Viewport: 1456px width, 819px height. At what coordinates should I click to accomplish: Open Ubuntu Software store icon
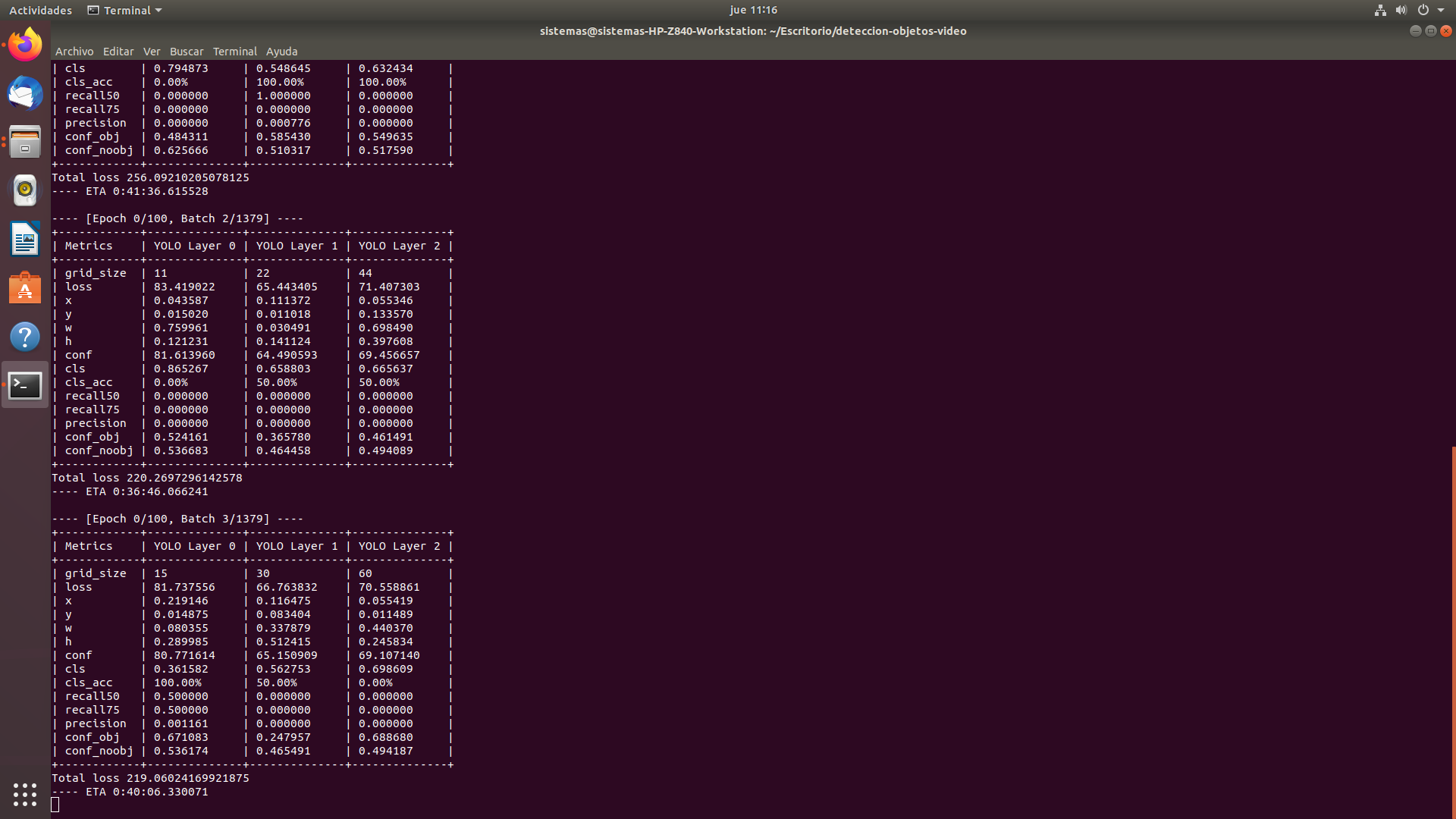click(x=25, y=288)
